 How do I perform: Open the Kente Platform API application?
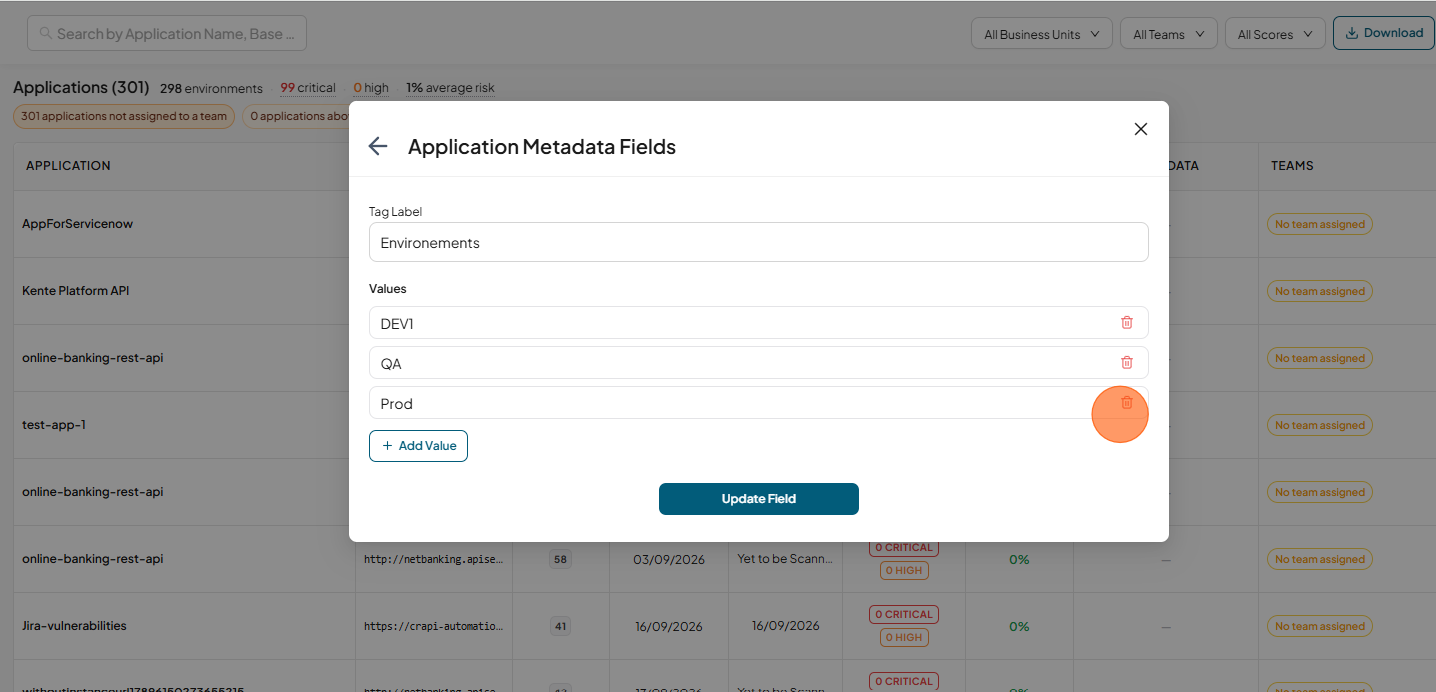[76, 291]
